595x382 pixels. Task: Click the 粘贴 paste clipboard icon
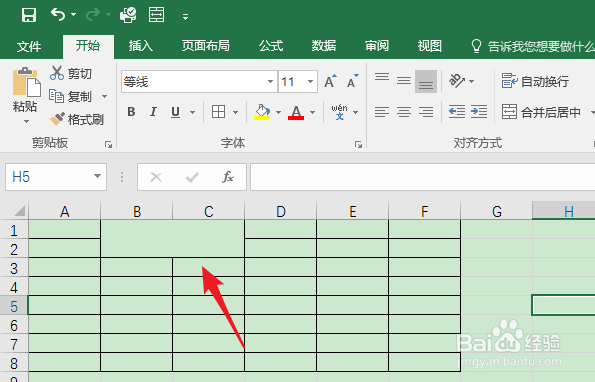click(26, 82)
